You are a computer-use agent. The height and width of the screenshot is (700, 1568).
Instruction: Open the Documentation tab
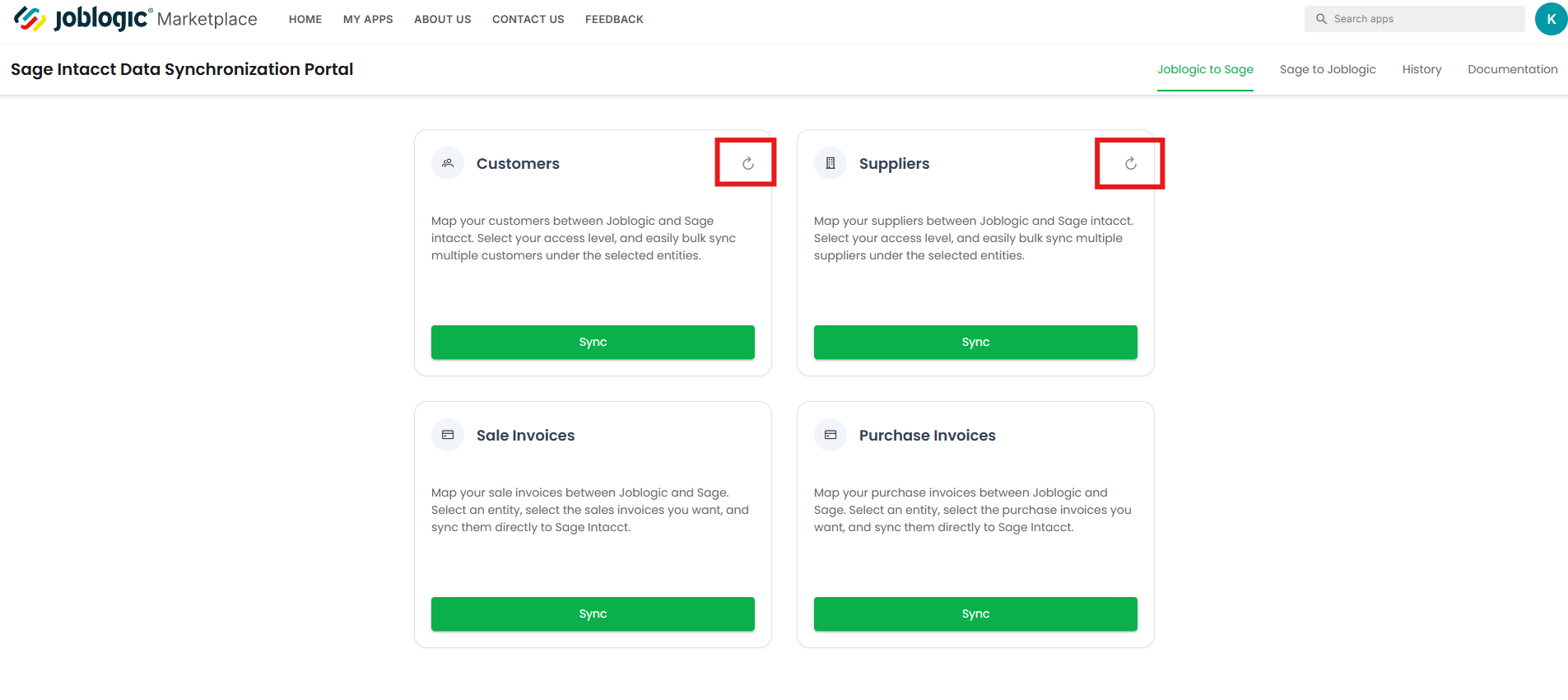pyautogui.click(x=1512, y=69)
